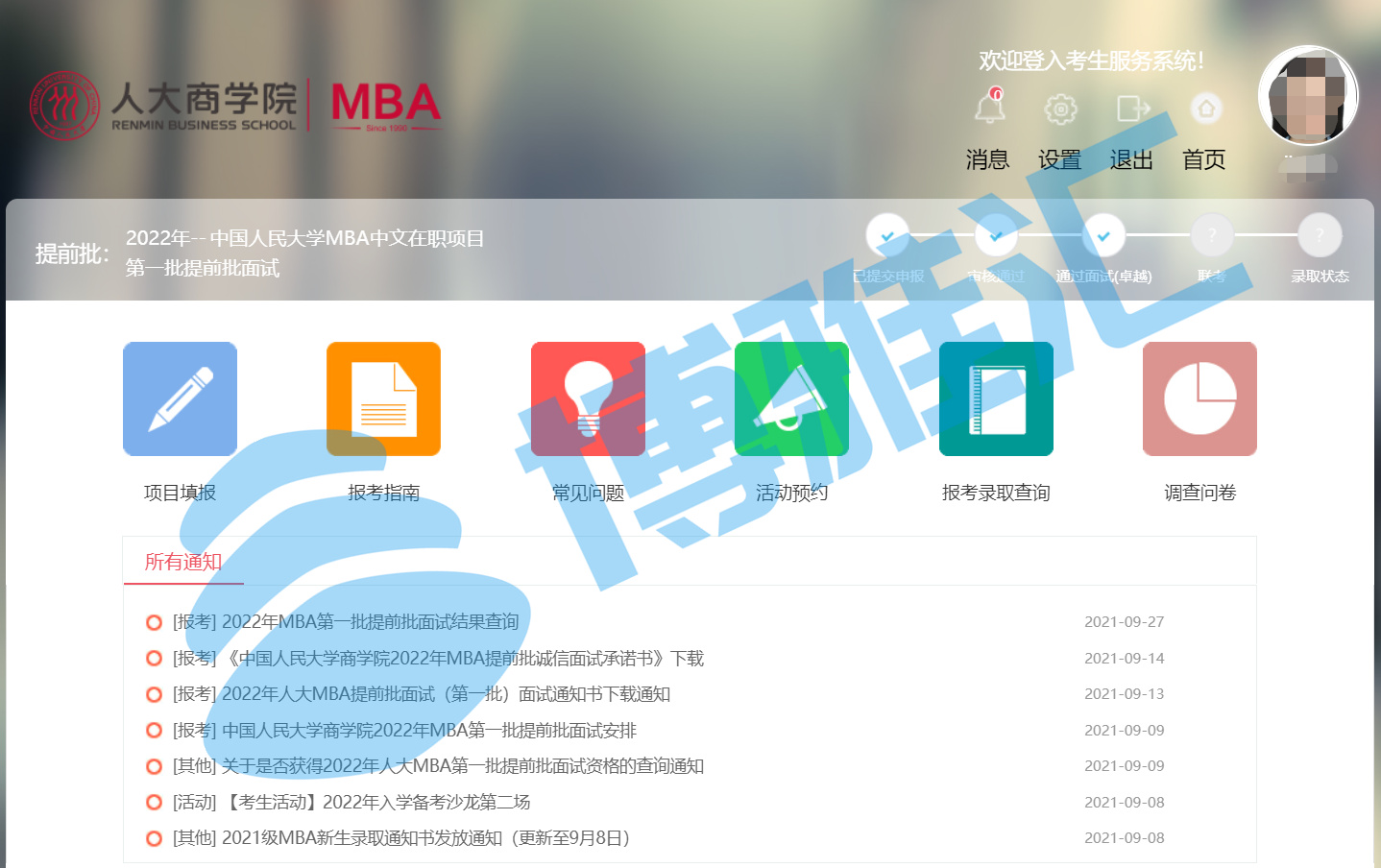The image size is (1381, 868).
Task: Click the 首页 text label
Action: click(x=1204, y=159)
